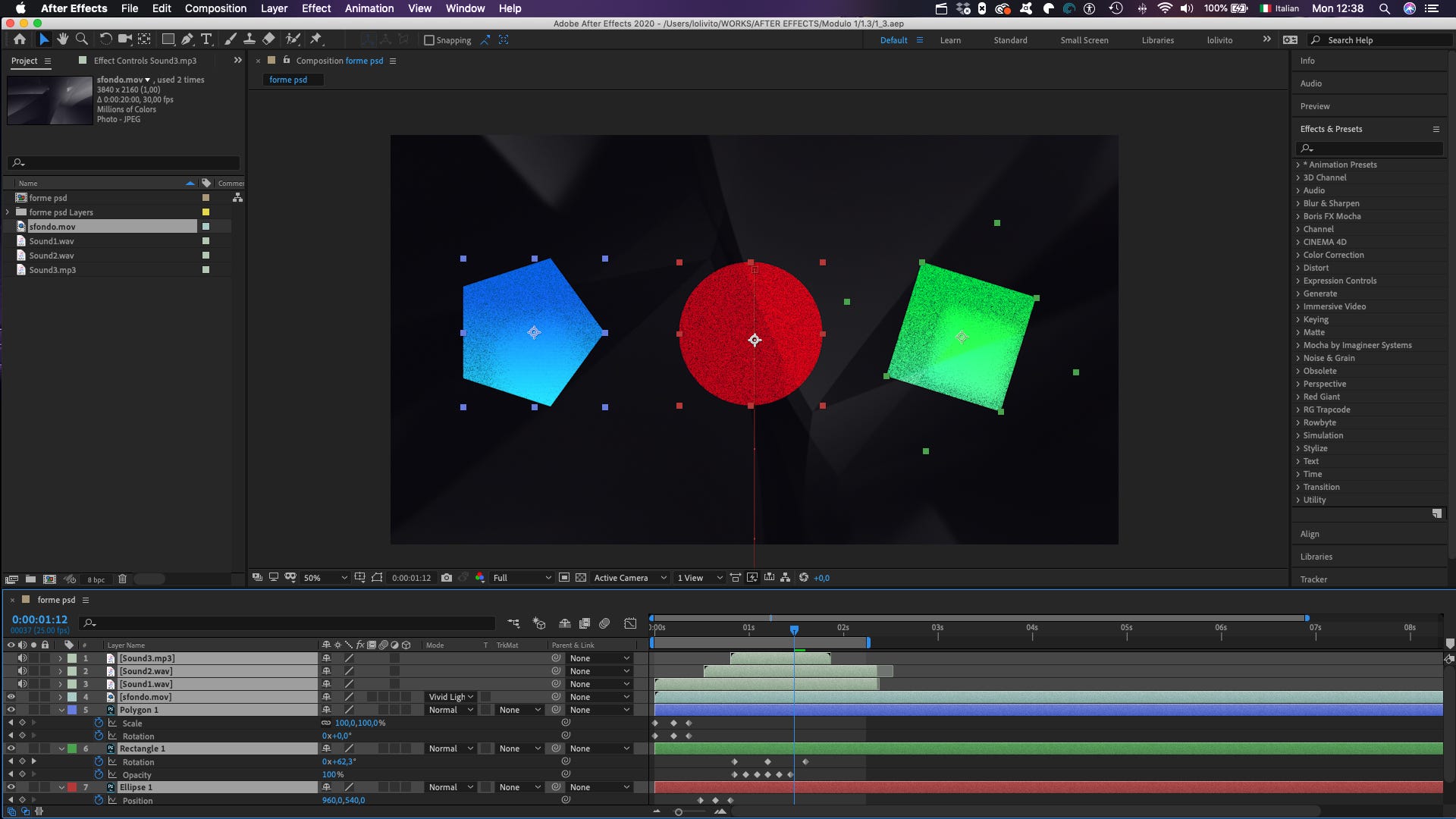Select the Hand tool
The image size is (1456, 819).
(62, 39)
